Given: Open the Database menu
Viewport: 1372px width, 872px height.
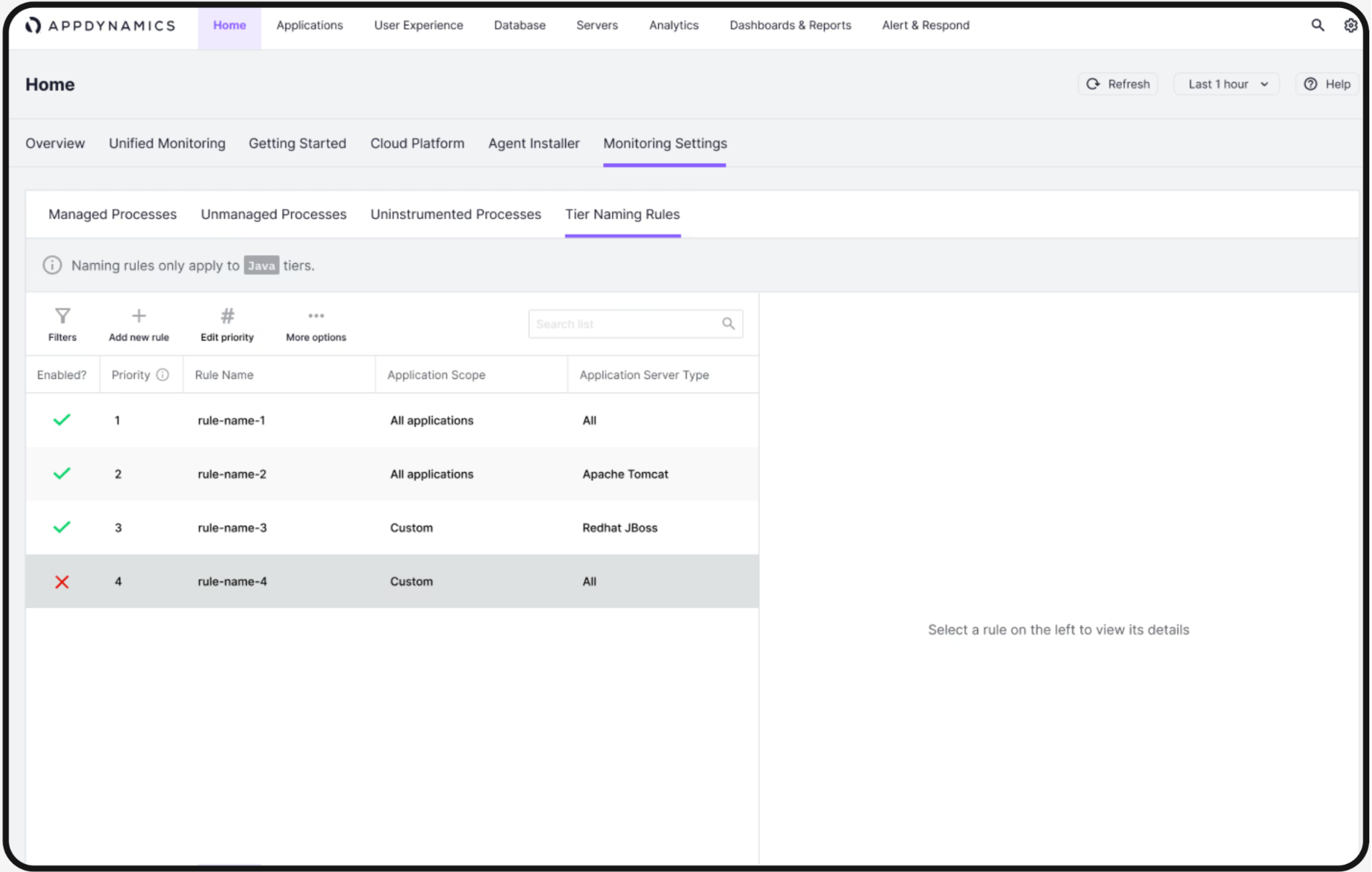Looking at the screenshot, I should pyautogui.click(x=520, y=25).
